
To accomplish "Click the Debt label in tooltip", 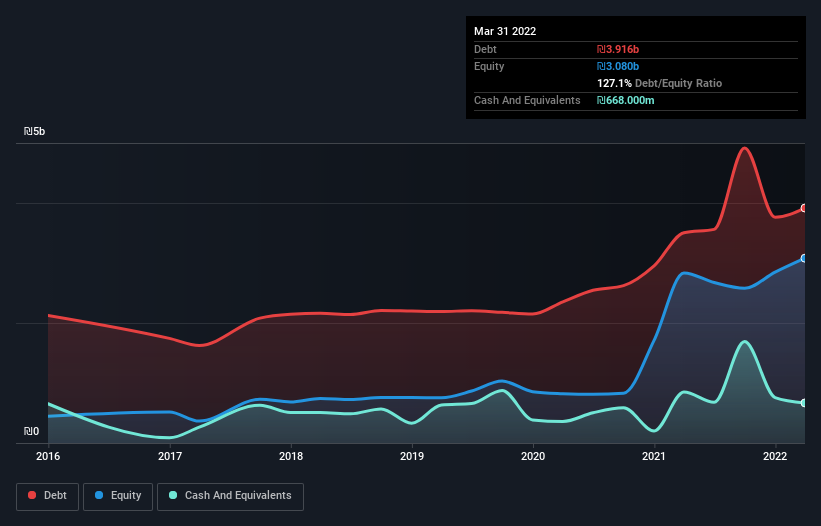I will [485, 49].
